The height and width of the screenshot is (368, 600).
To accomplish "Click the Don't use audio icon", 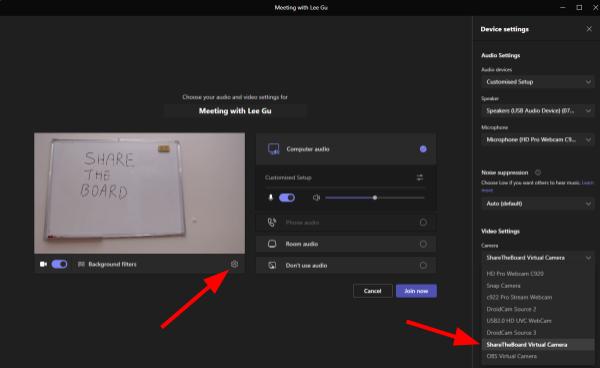I will point(272,265).
